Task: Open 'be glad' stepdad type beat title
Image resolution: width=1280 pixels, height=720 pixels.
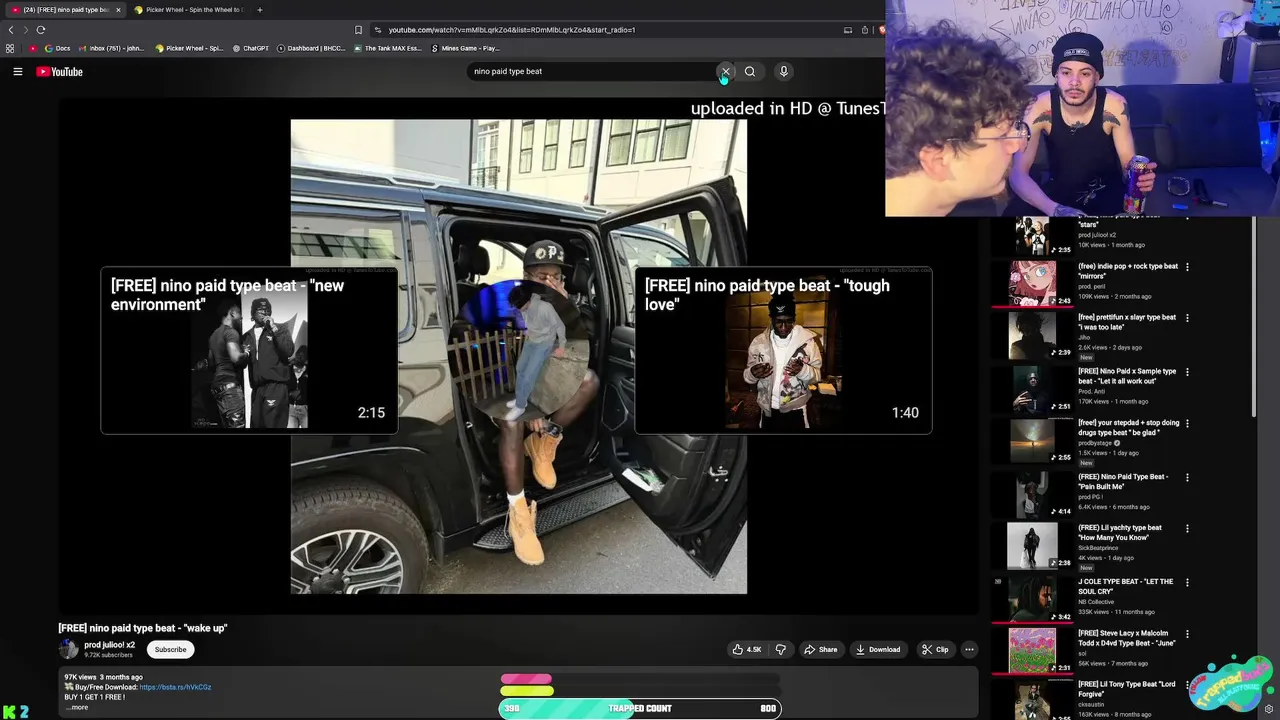Action: (1128, 427)
